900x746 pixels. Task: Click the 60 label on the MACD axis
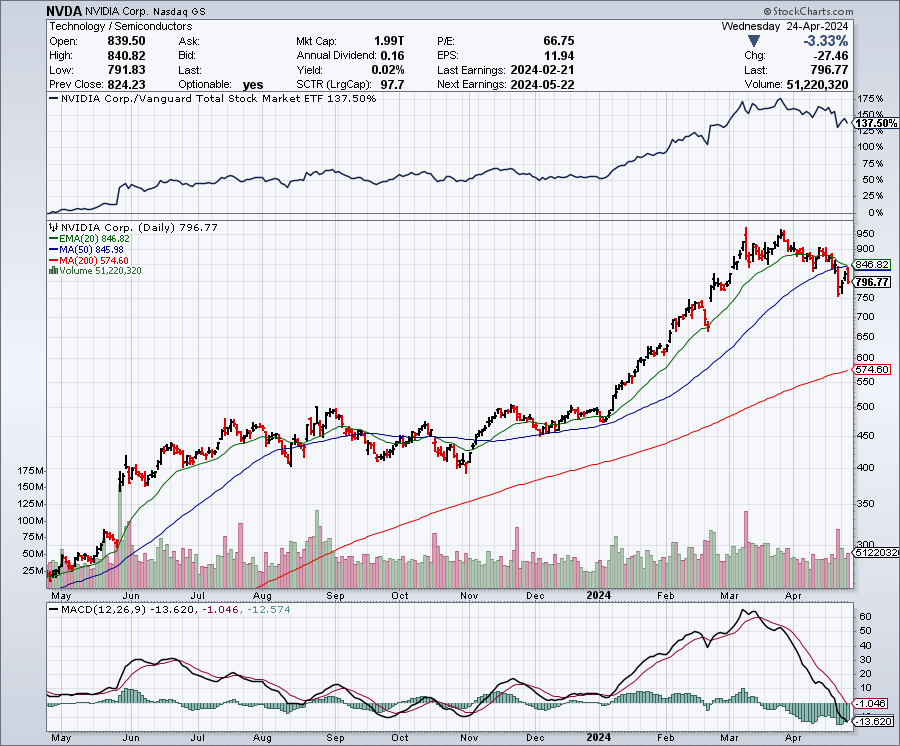pos(866,616)
